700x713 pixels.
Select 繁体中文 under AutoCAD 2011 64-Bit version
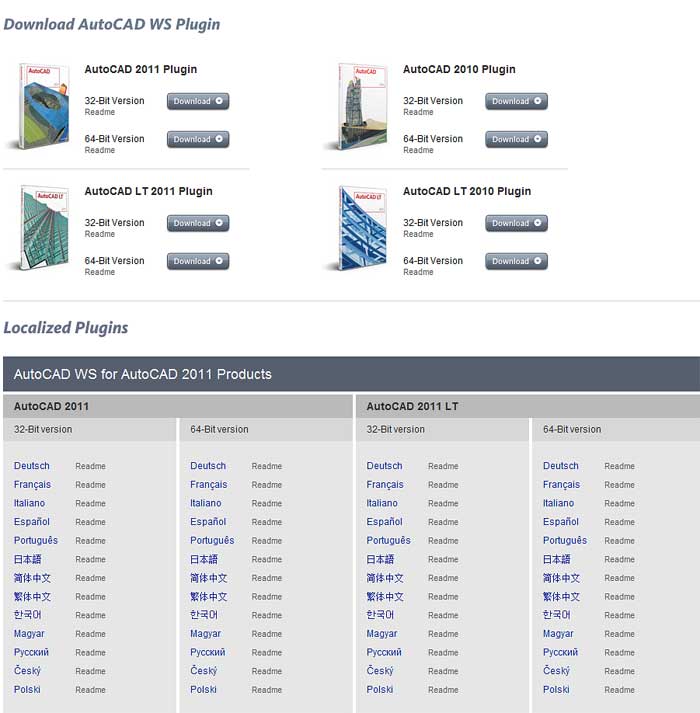point(208,597)
